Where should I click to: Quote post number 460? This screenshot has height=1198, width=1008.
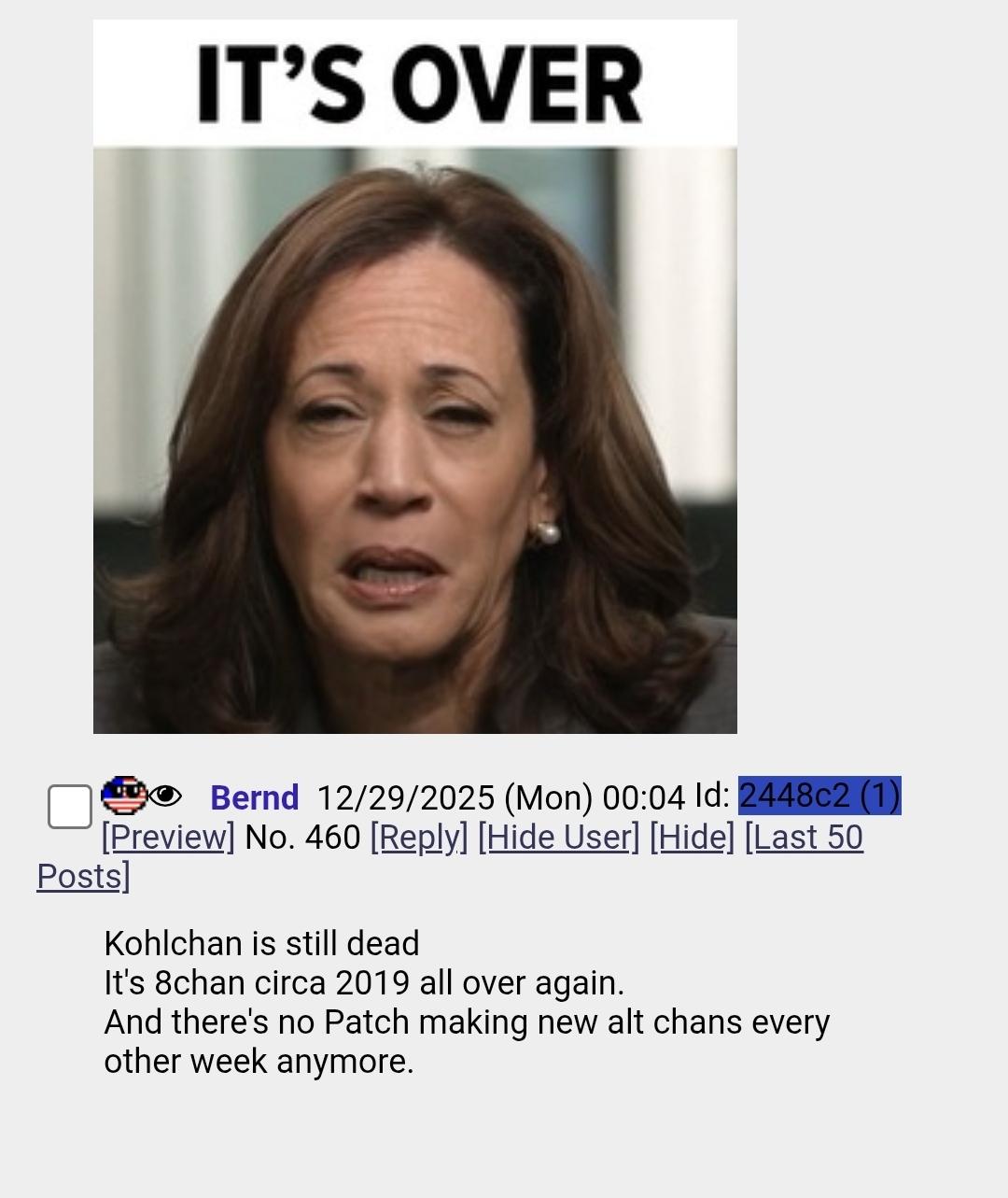click(x=332, y=837)
